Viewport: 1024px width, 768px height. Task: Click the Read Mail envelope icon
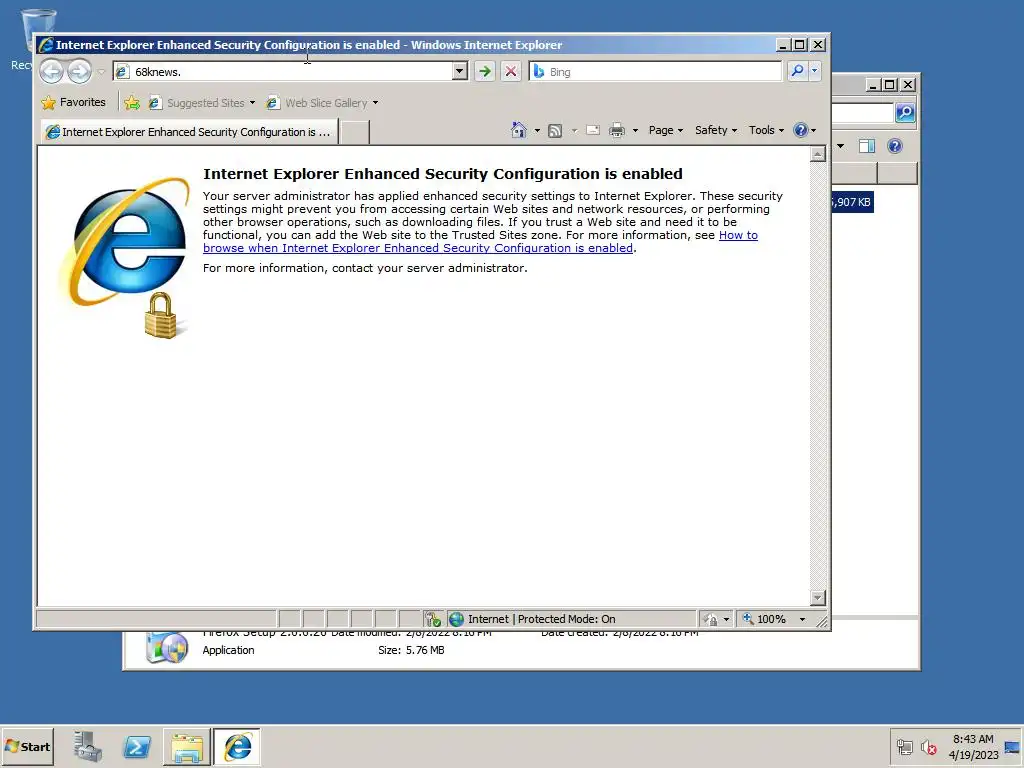click(593, 130)
